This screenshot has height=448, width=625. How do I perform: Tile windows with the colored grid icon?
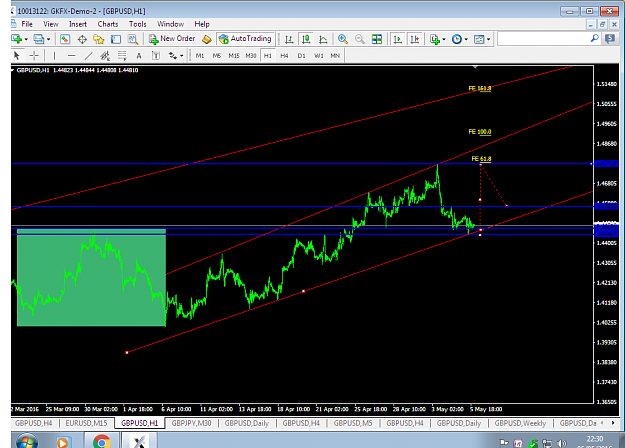pos(377,39)
